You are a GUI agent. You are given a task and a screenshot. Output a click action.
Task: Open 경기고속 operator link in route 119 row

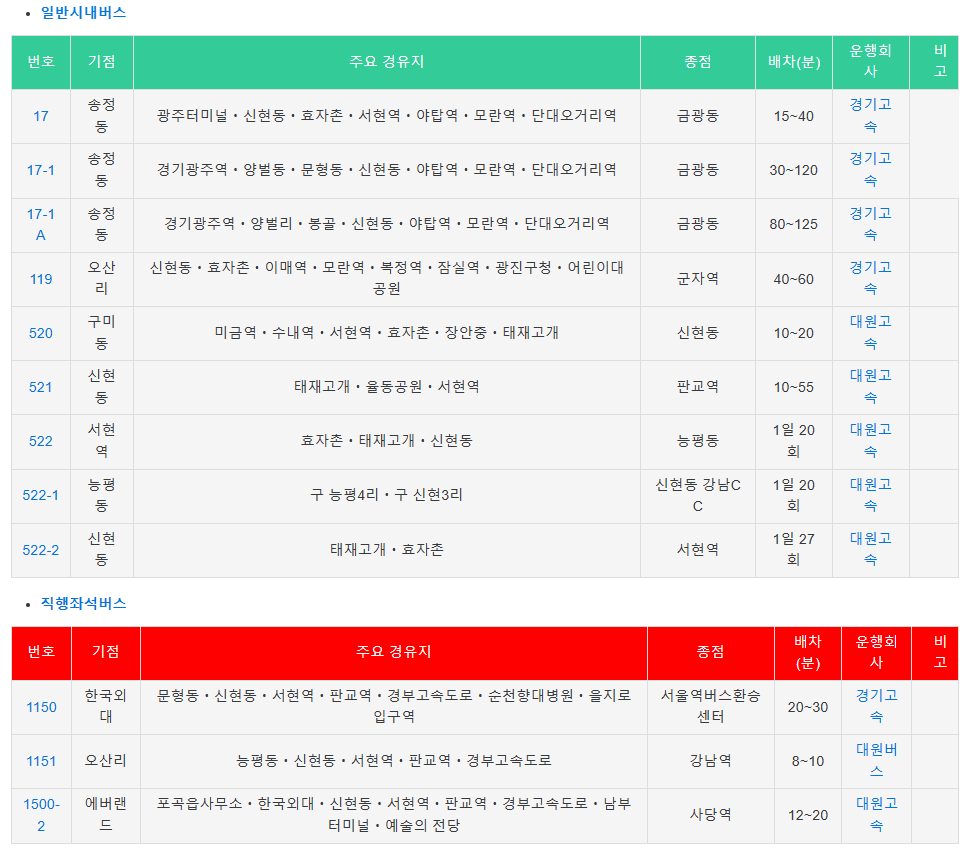click(870, 278)
